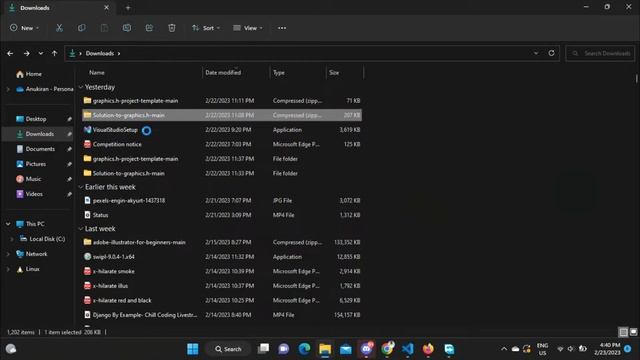
Task: Click the Rename icon in toolbar
Action: (127, 28)
